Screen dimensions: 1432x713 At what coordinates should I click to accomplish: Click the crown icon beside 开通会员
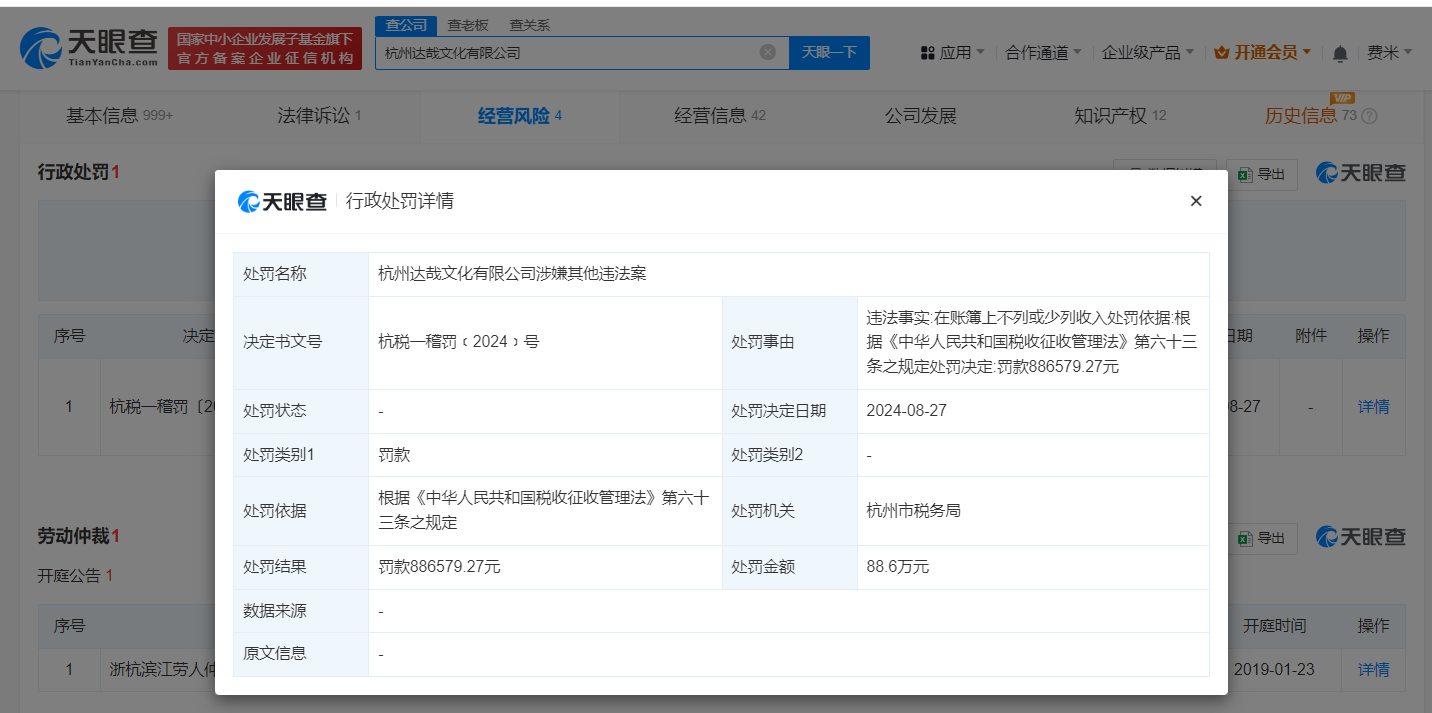coord(1222,52)
